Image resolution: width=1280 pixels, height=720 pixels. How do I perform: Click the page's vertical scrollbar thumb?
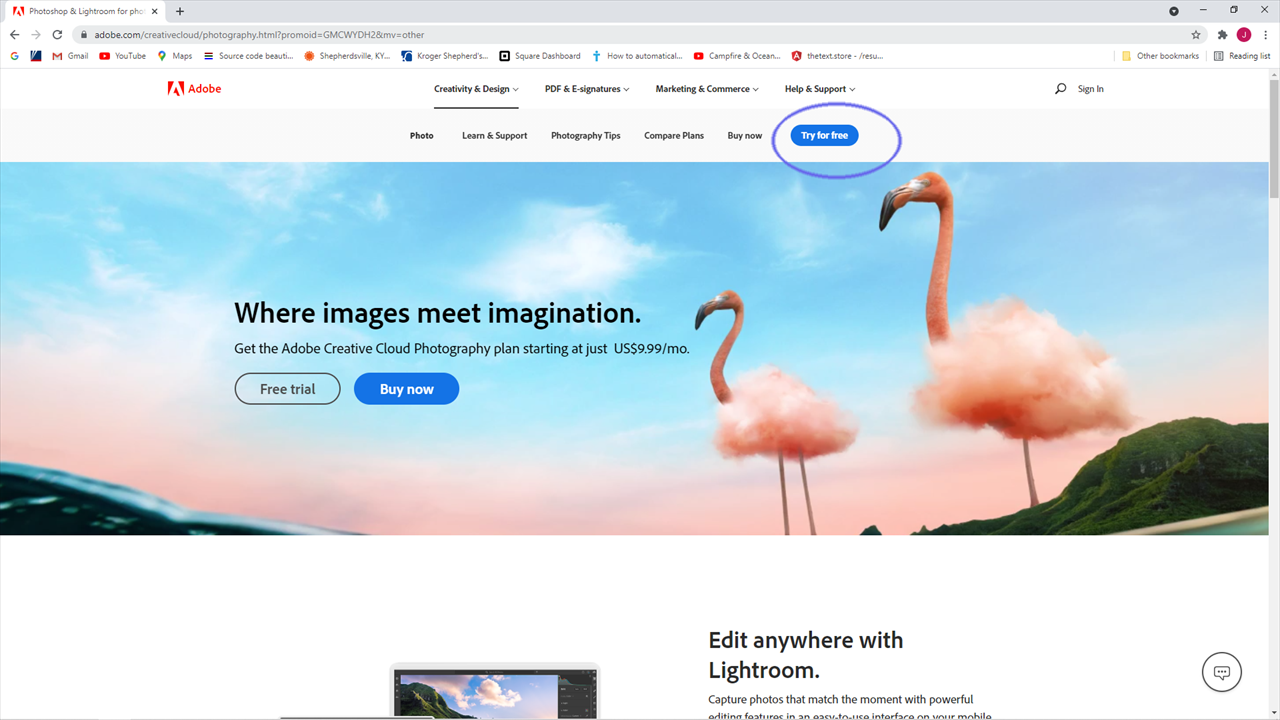coord(1274,138)
